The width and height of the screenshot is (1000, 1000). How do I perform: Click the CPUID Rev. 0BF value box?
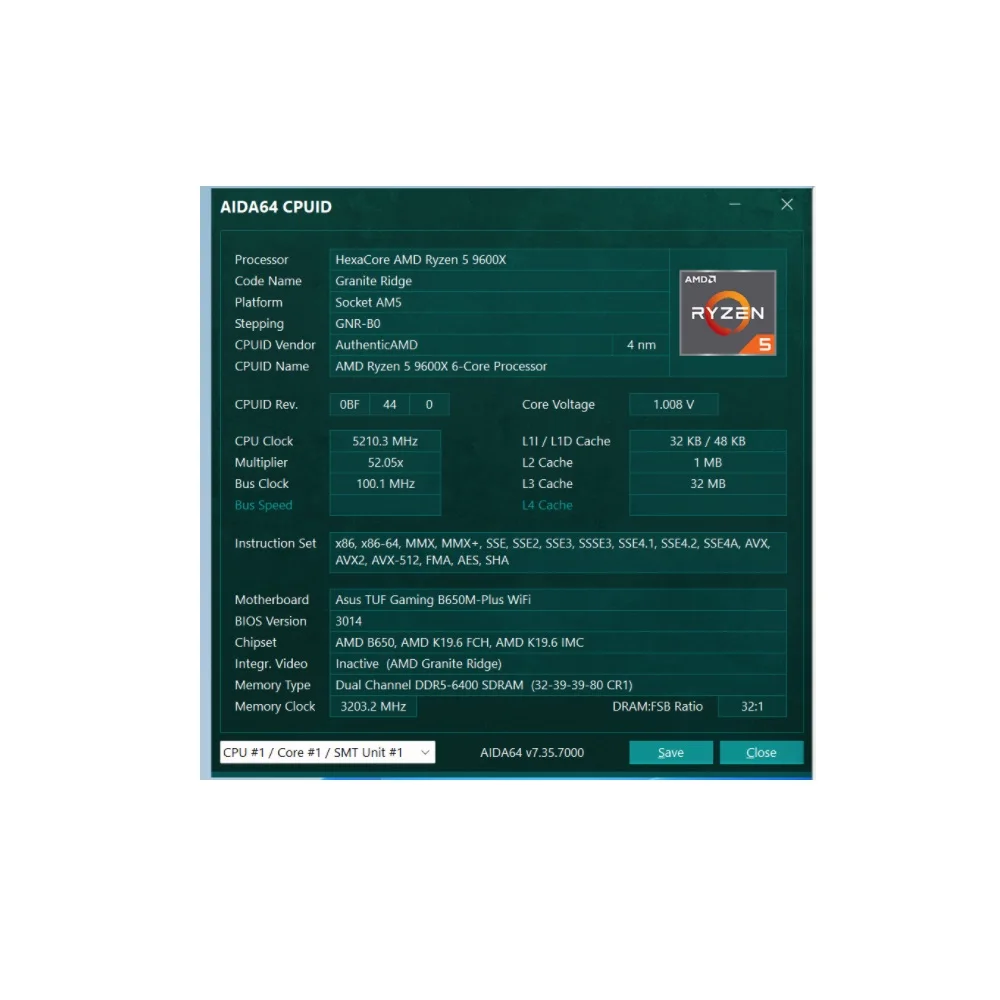point(348,404)
